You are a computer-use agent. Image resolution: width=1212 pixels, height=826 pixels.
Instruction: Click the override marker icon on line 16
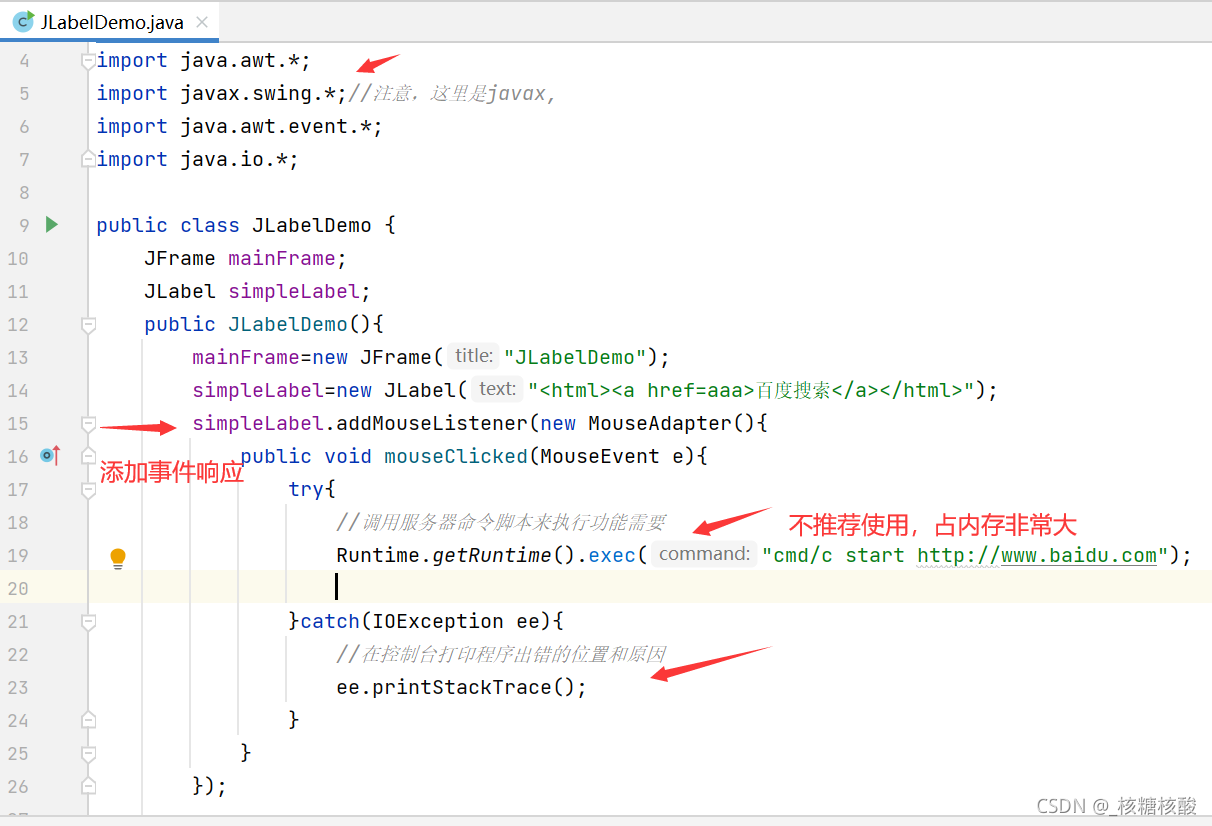50,456
